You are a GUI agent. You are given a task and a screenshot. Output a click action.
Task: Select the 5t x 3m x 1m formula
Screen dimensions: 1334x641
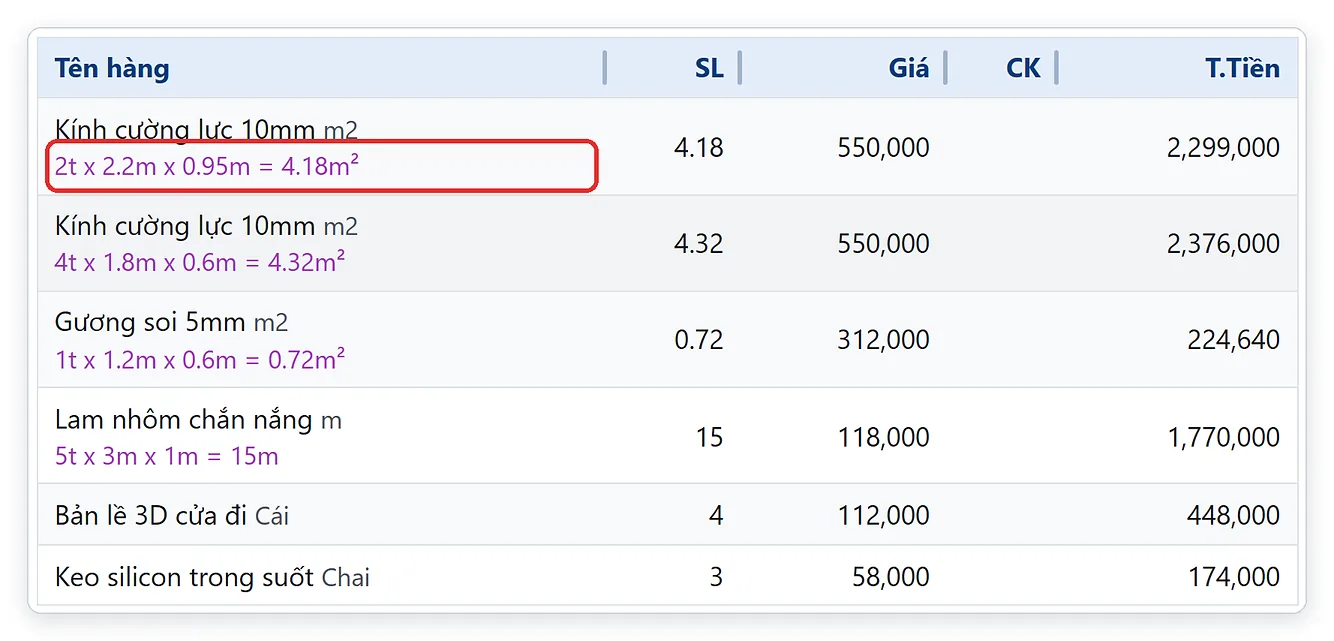(167, 456)
